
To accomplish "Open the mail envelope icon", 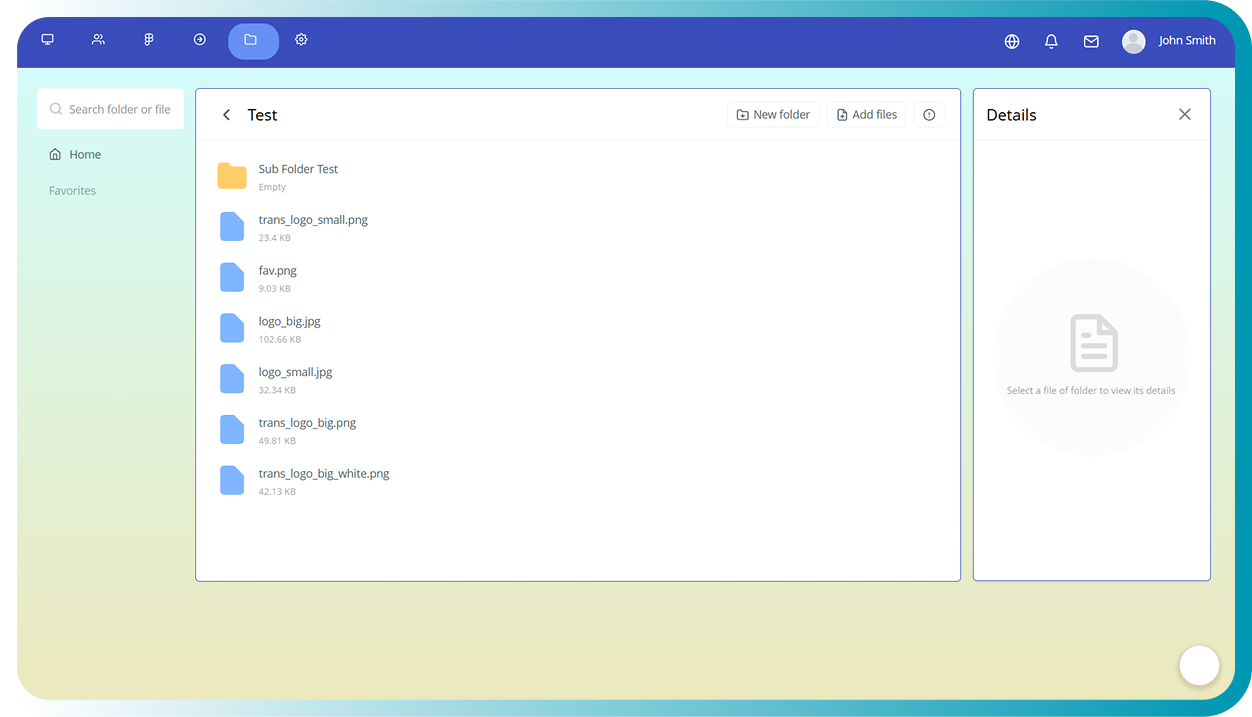I will tap(1091, 41).
